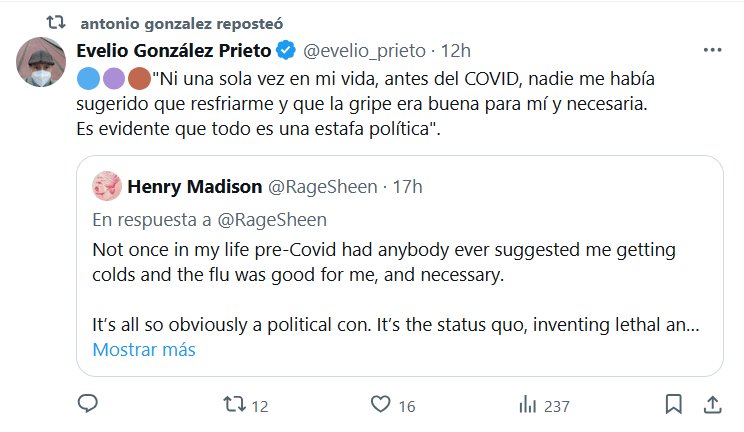Click the repost icon beside antonio gonzalez
This screenshot has height=432, width=744.
click(x=56, y=20)
